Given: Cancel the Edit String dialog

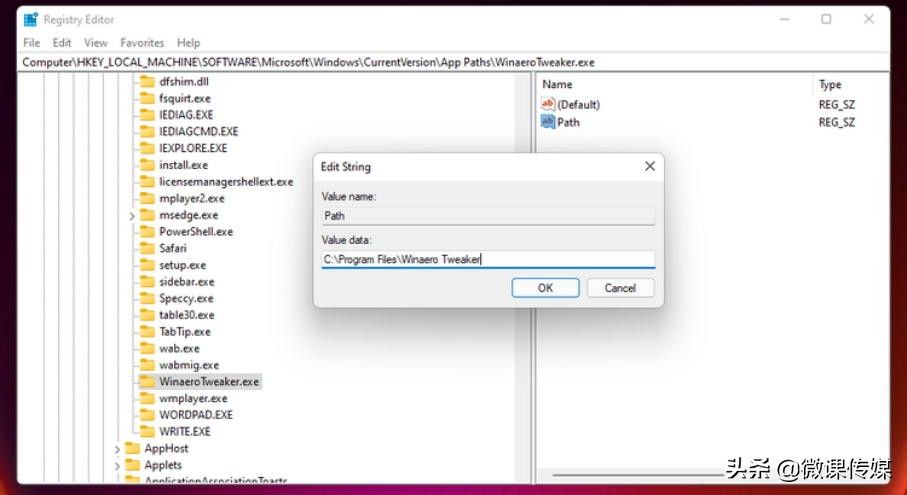Looking at the screenshot, I should (621, 288).
